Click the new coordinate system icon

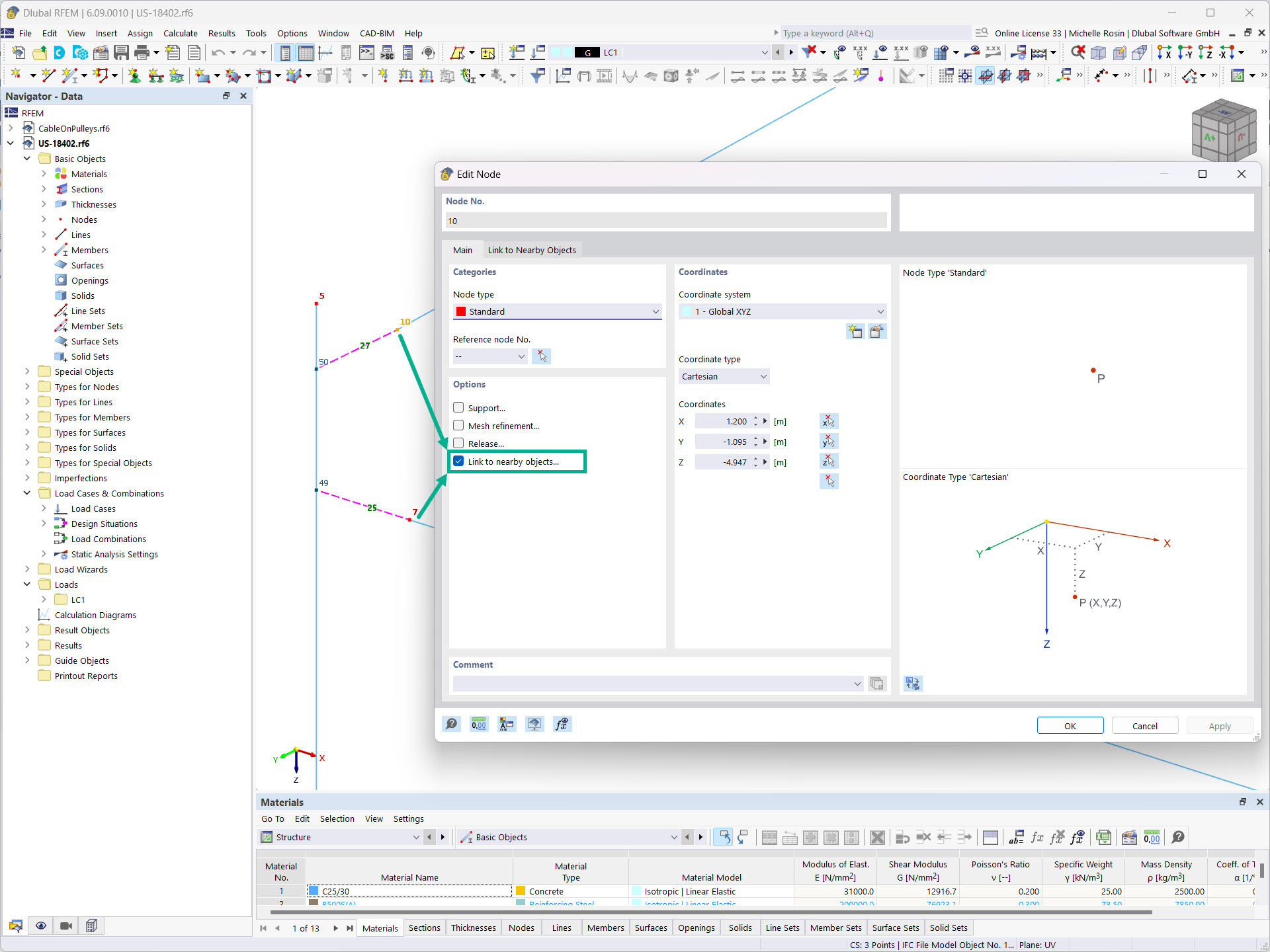[855, 331]
